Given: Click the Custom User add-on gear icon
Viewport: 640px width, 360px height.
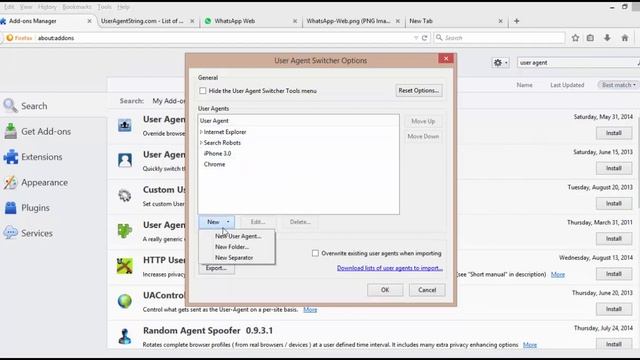Looking at the screenshot, I should (x=124, y=196).
